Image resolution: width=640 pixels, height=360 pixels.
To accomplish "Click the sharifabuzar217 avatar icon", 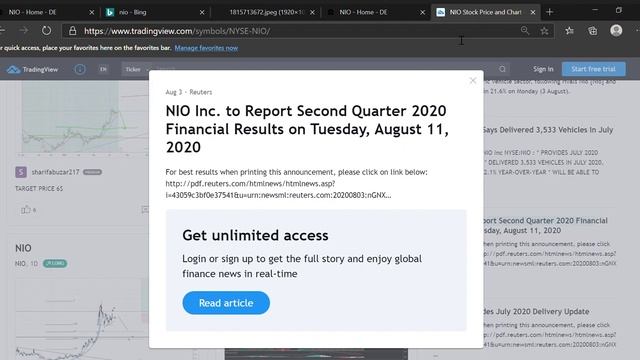I will point(21,172).
